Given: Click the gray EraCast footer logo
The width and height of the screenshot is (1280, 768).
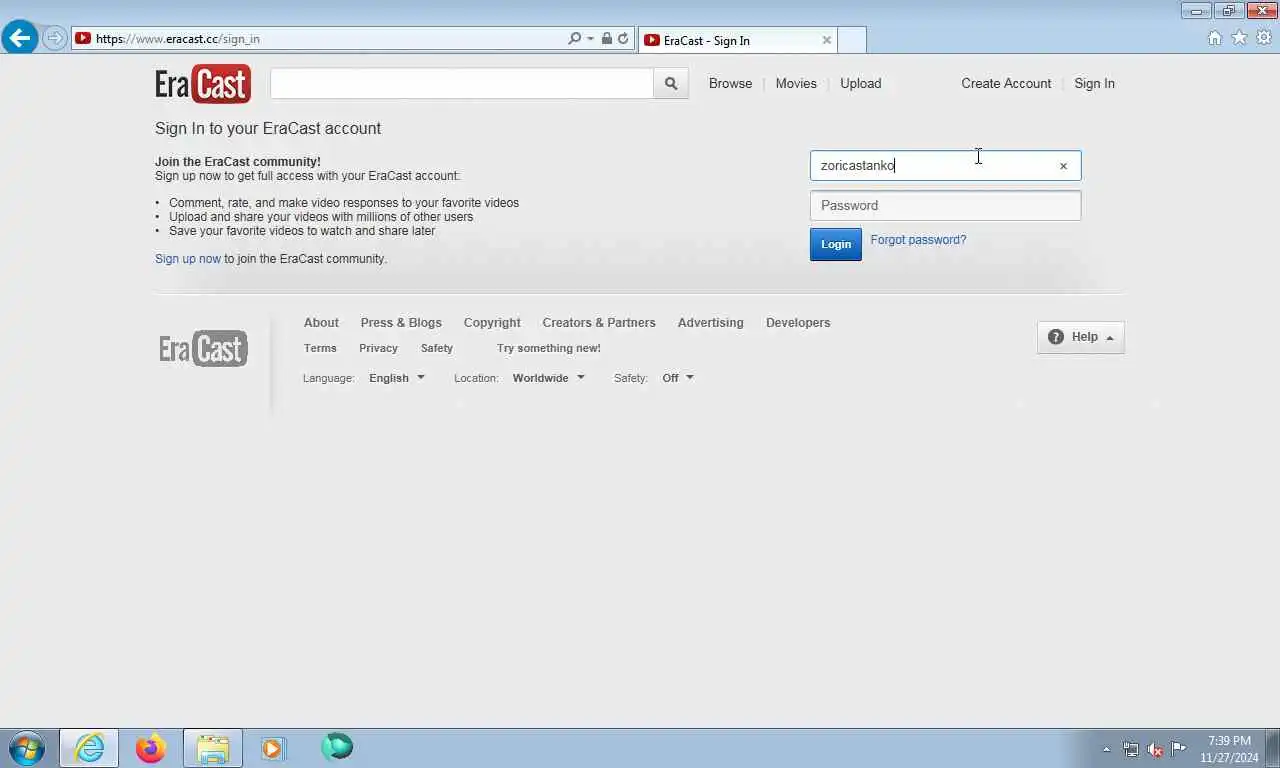Looking at the screenshot, I should 203,348.
